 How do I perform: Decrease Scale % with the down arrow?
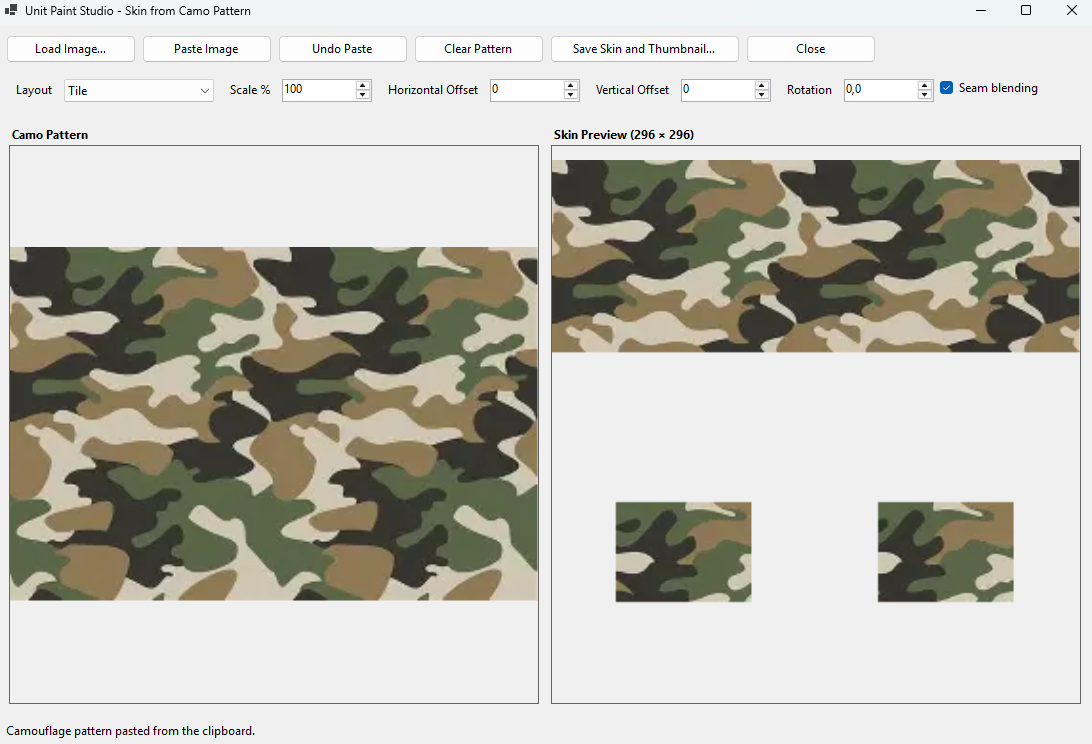tap(363, 95)
